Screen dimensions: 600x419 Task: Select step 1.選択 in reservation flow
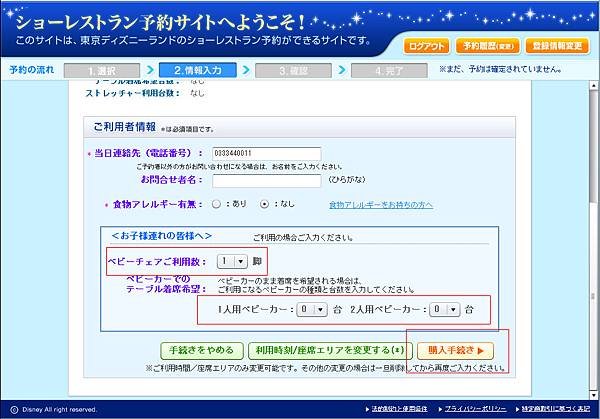pyautogui.click(x=102, y=71)
